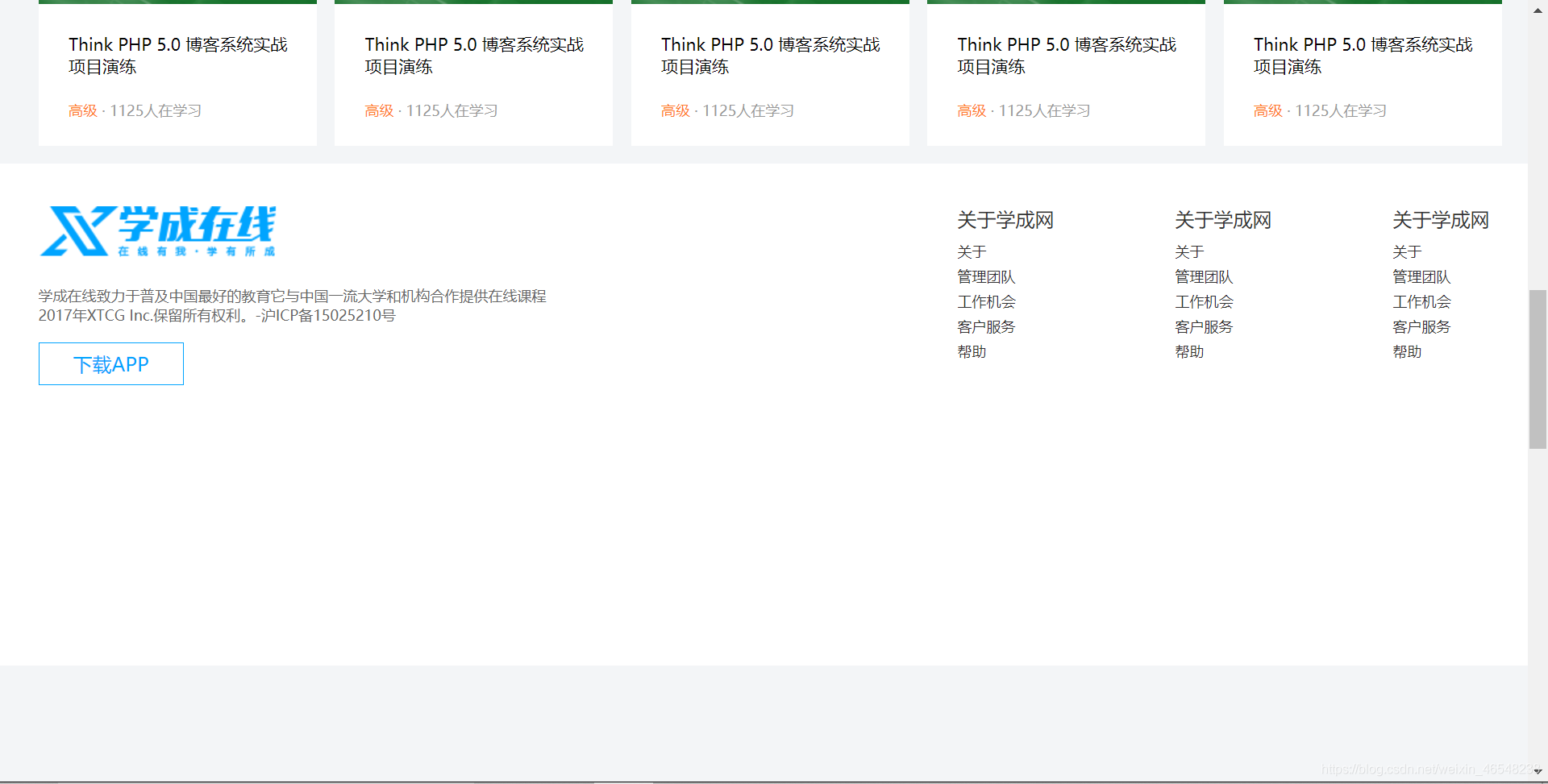Click 帮助 in the second footer column
Viewport: 1548px width, 784px height.
(1189, 352)
